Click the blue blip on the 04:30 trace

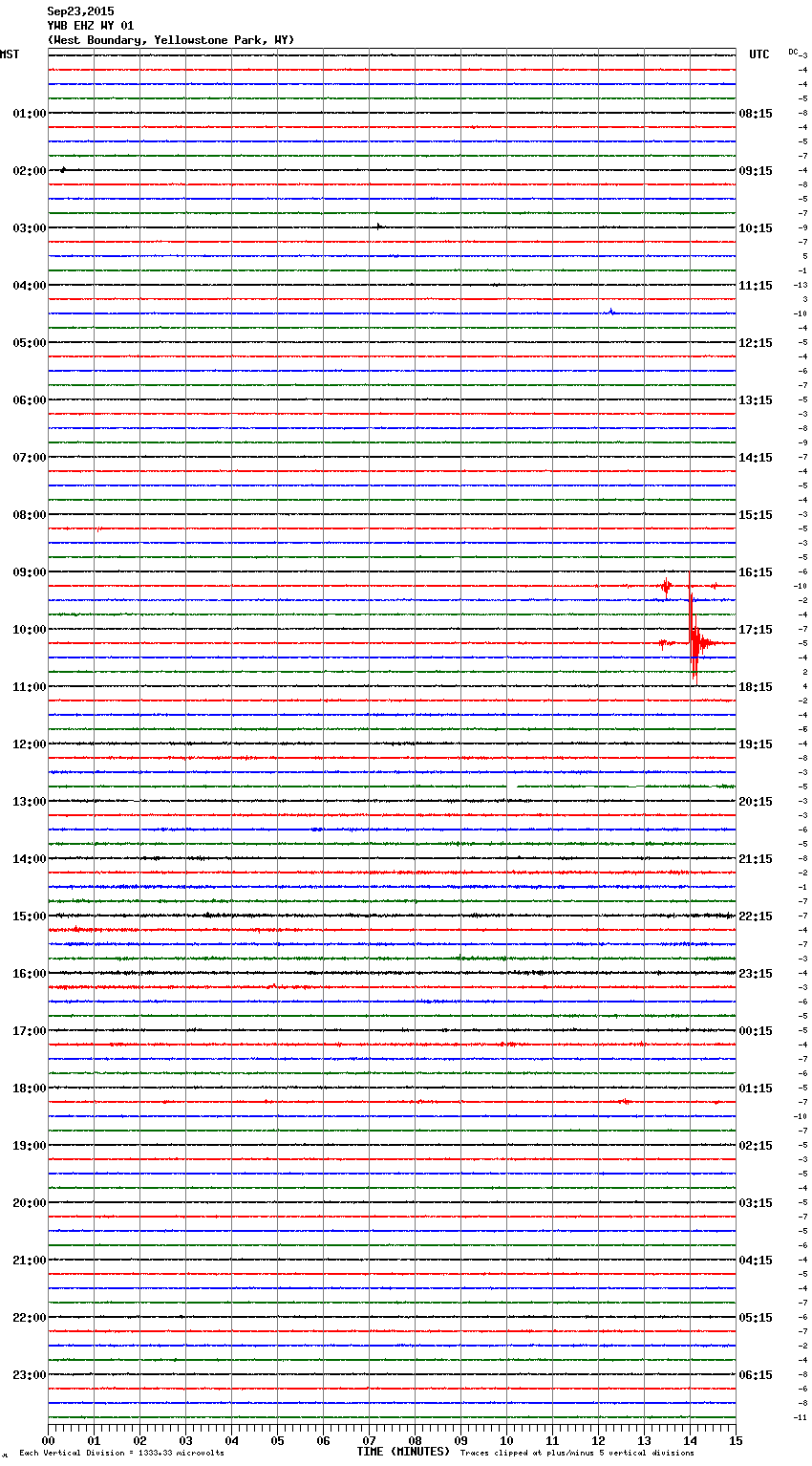(x=611, y=312)
